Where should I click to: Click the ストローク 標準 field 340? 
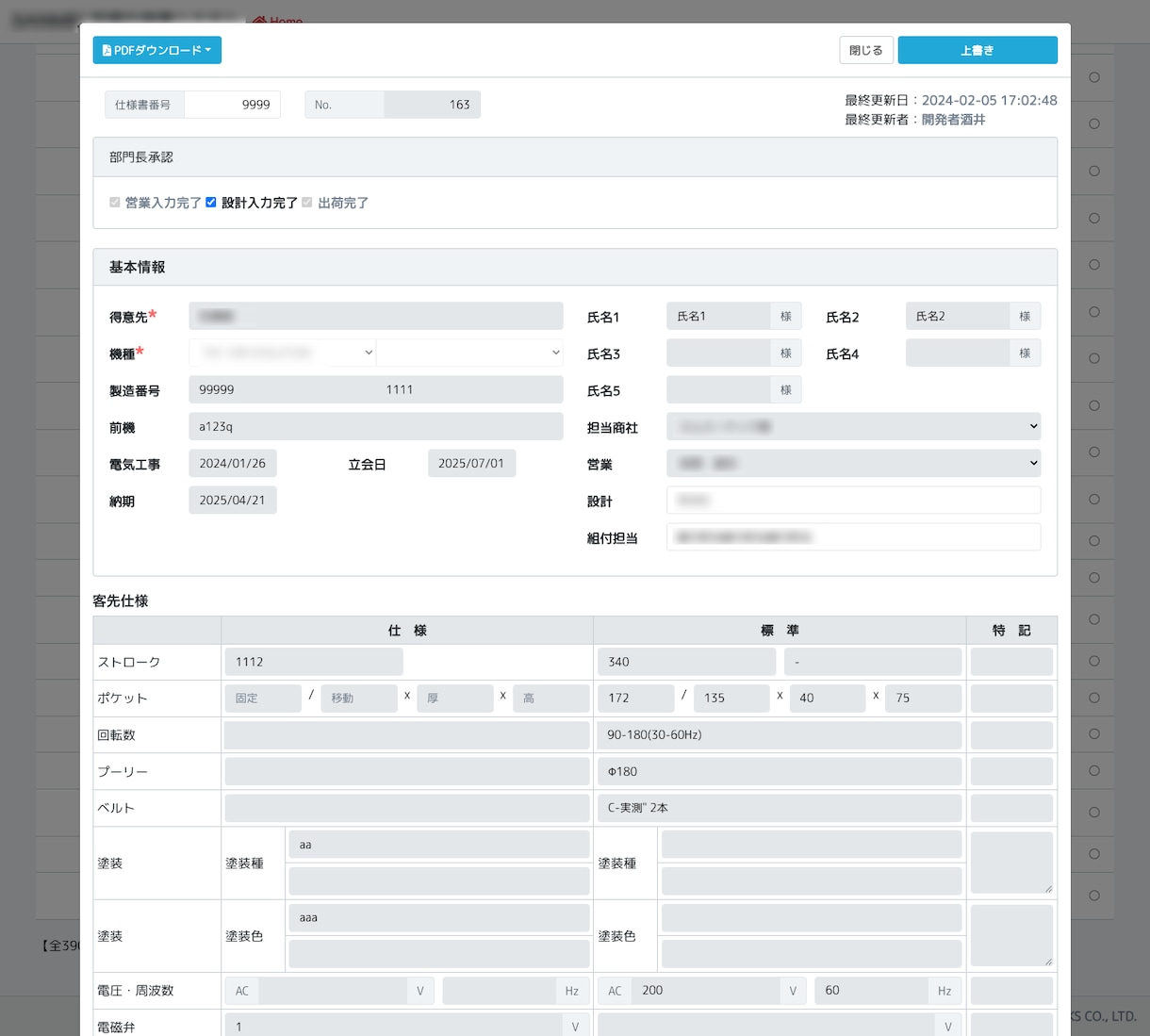(686, 662)
